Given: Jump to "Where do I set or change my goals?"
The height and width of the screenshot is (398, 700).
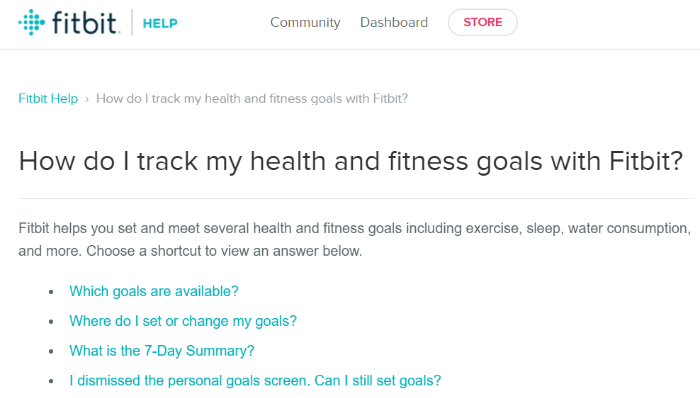Looking at the screenshot, I should point(183,321).
